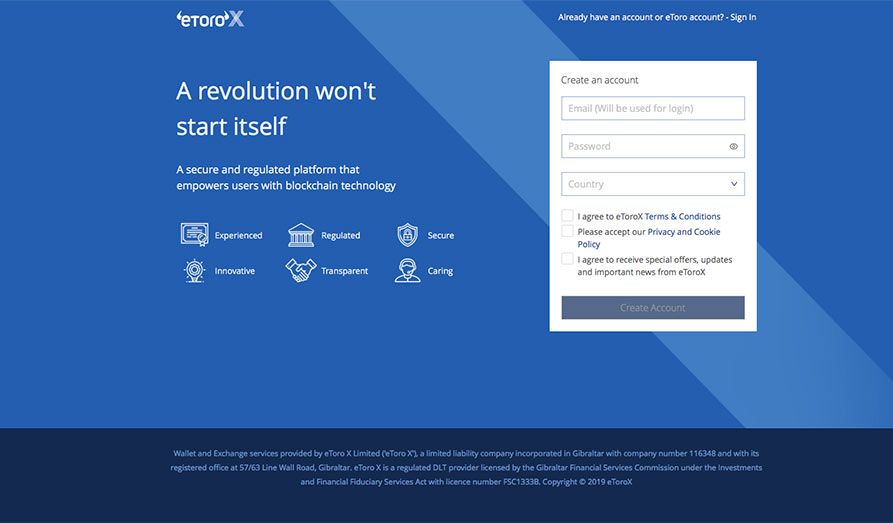Click the Caring support agent icon
Viewport: 893px width, 523px height.
point(407,271)
